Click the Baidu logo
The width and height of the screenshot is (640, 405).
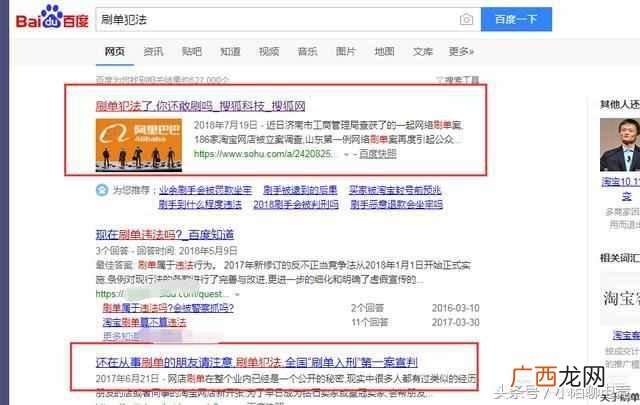click(x=52, y=17)
